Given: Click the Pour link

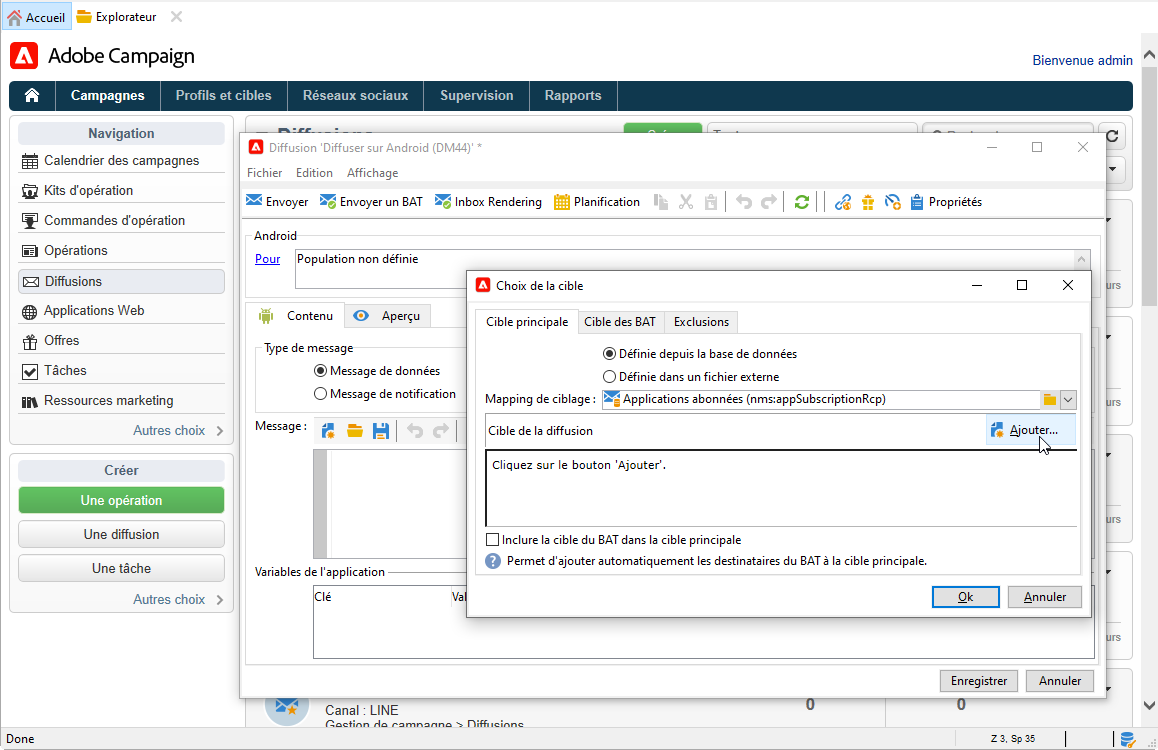Looking at the screenshot, I should click(267, 259).
